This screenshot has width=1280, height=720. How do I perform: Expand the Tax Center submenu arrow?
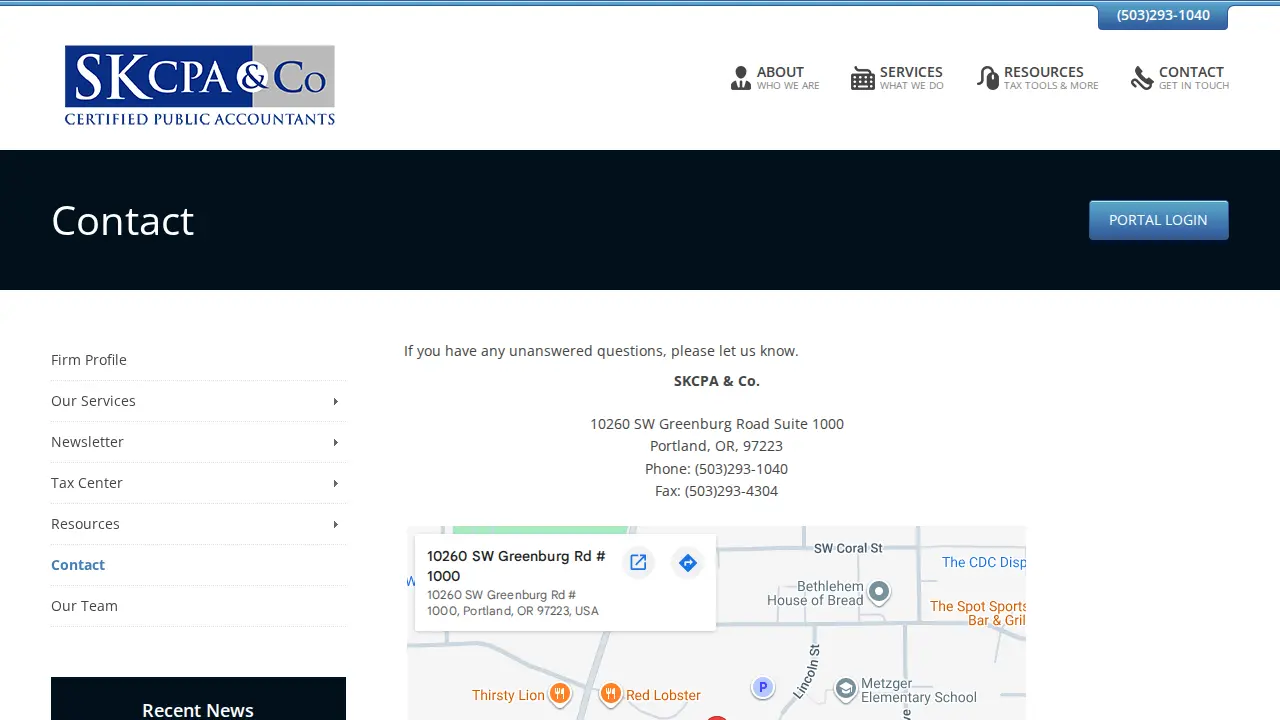(335, 483)
